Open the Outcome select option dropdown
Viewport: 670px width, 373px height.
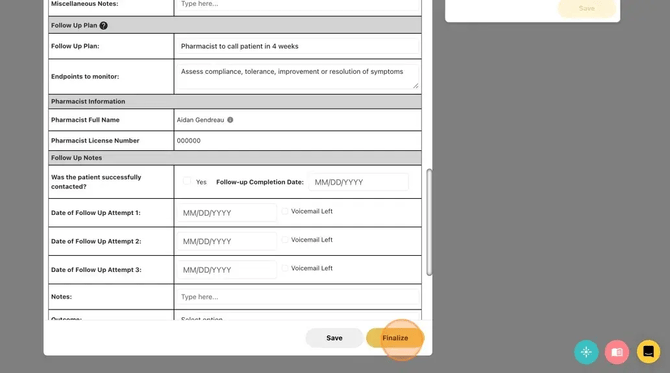297,317
